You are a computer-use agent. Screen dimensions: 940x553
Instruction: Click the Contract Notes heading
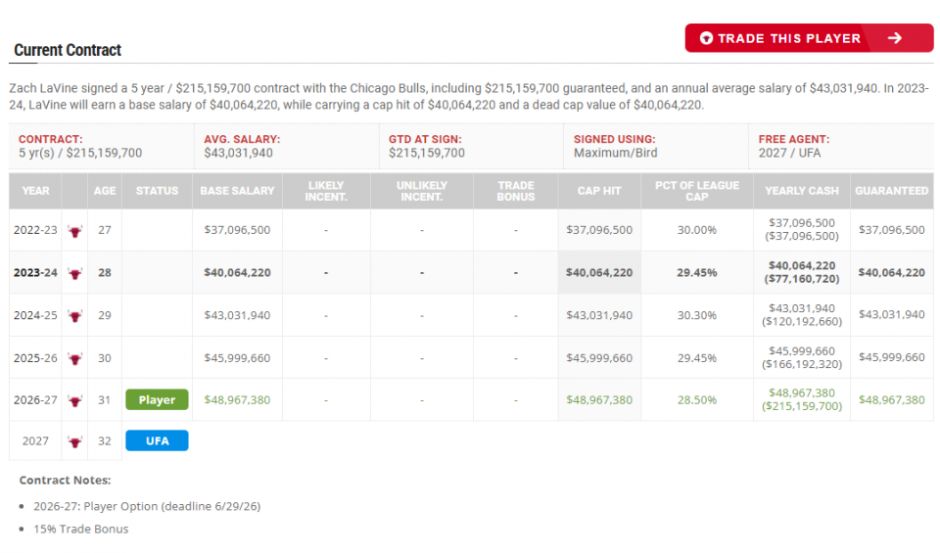65,480
